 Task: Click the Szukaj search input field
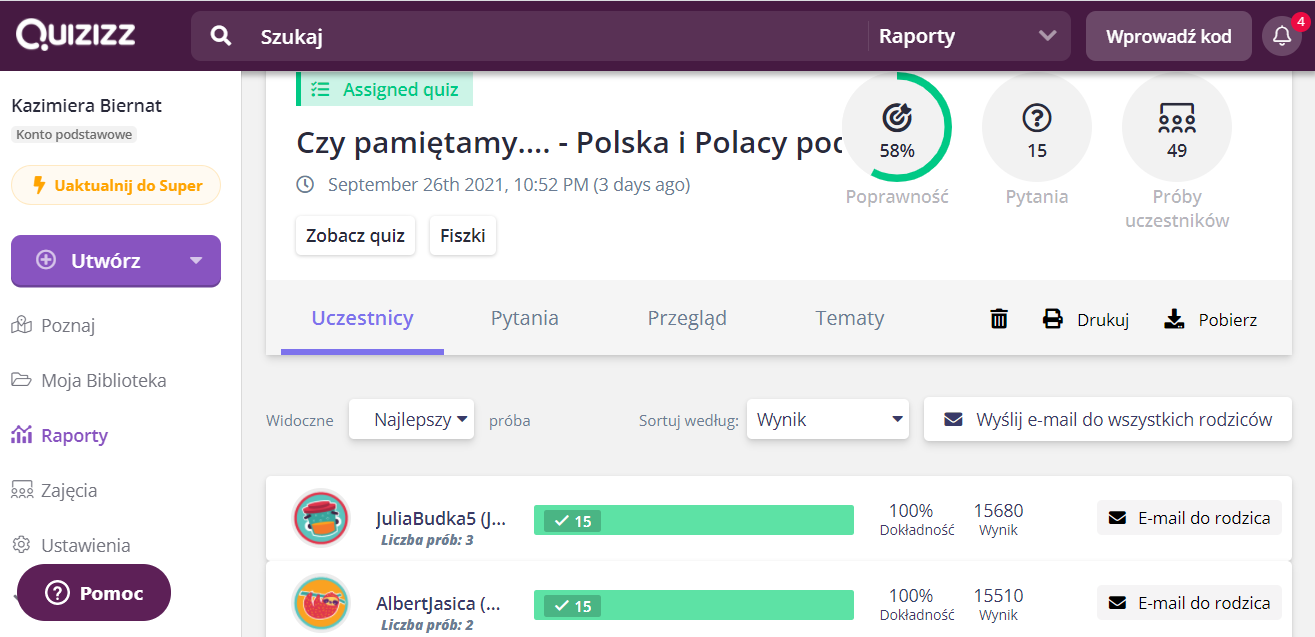pos(550,37)
